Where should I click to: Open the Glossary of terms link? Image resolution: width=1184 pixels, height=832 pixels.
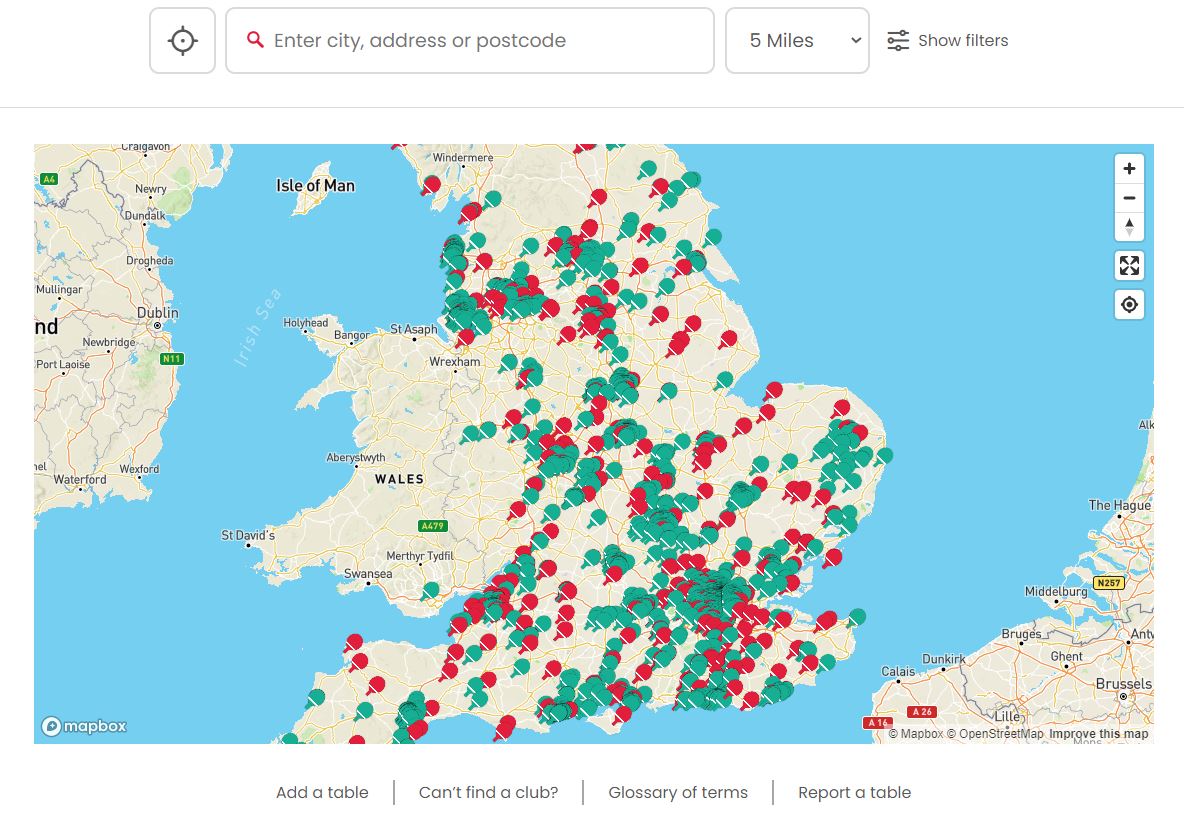(678, 793)
